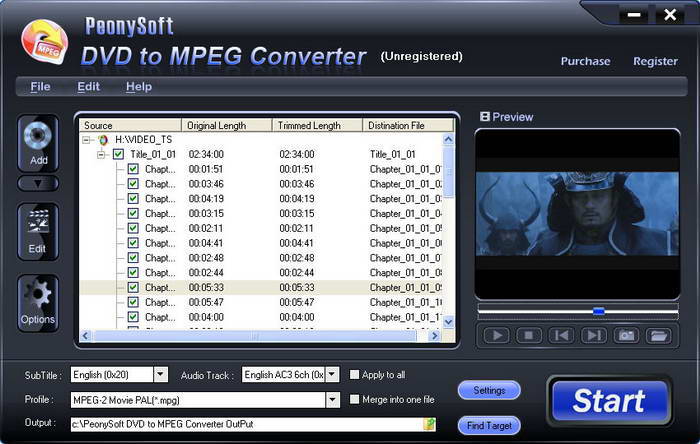The image size is (700, 444).
Task: Uncheck the chapter with length 00:05:33
Action: pyautogui.click(x=133, y=287)
